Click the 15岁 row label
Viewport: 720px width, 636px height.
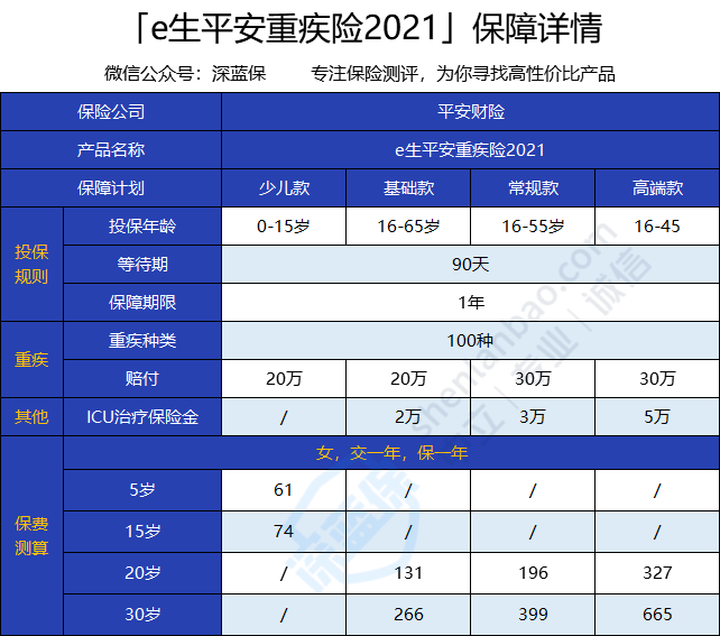click(142, 531)
